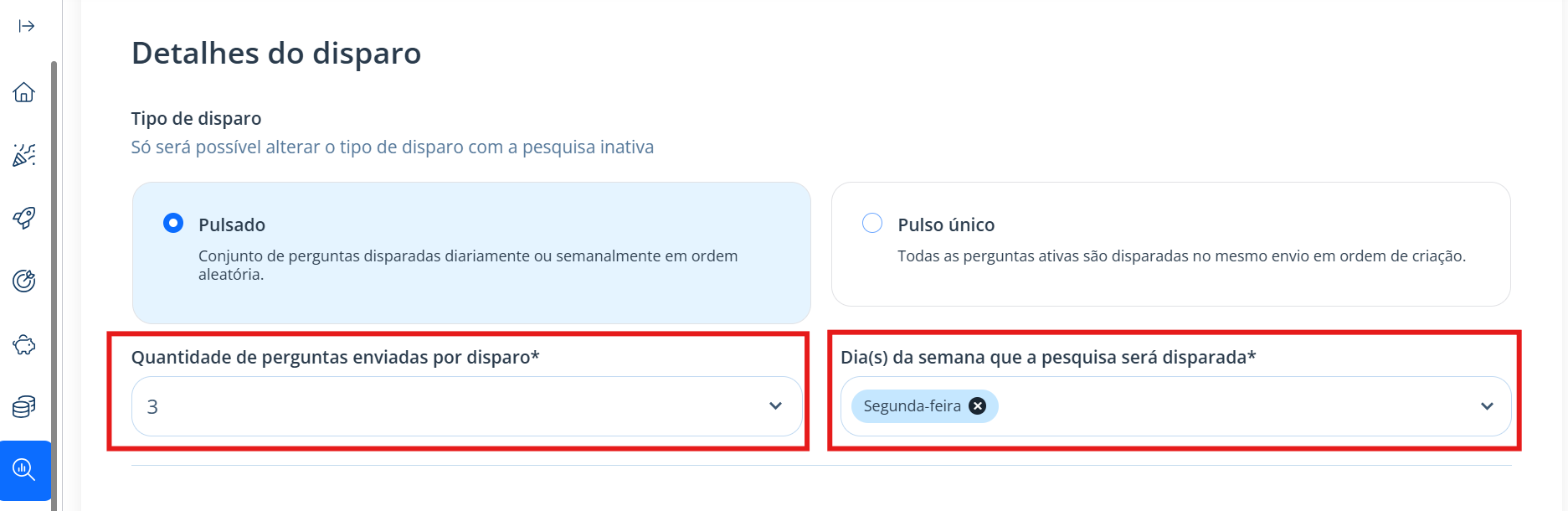Viewport: 1568px width, 511px height.
Task: Open the party popper celebrations icon
Action: click(x=24, y=155)
